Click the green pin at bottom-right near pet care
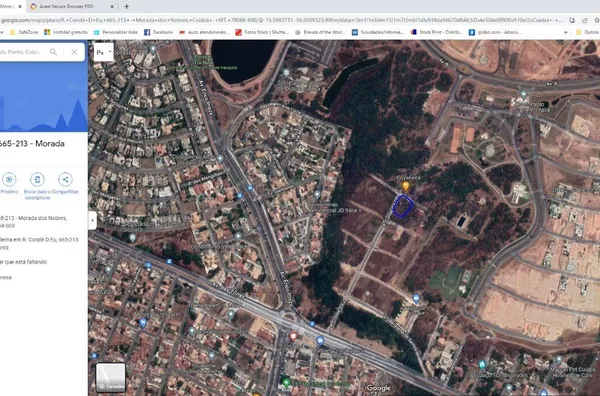The image size is (600, 396). pyautogui.click(x=559, y=359)
